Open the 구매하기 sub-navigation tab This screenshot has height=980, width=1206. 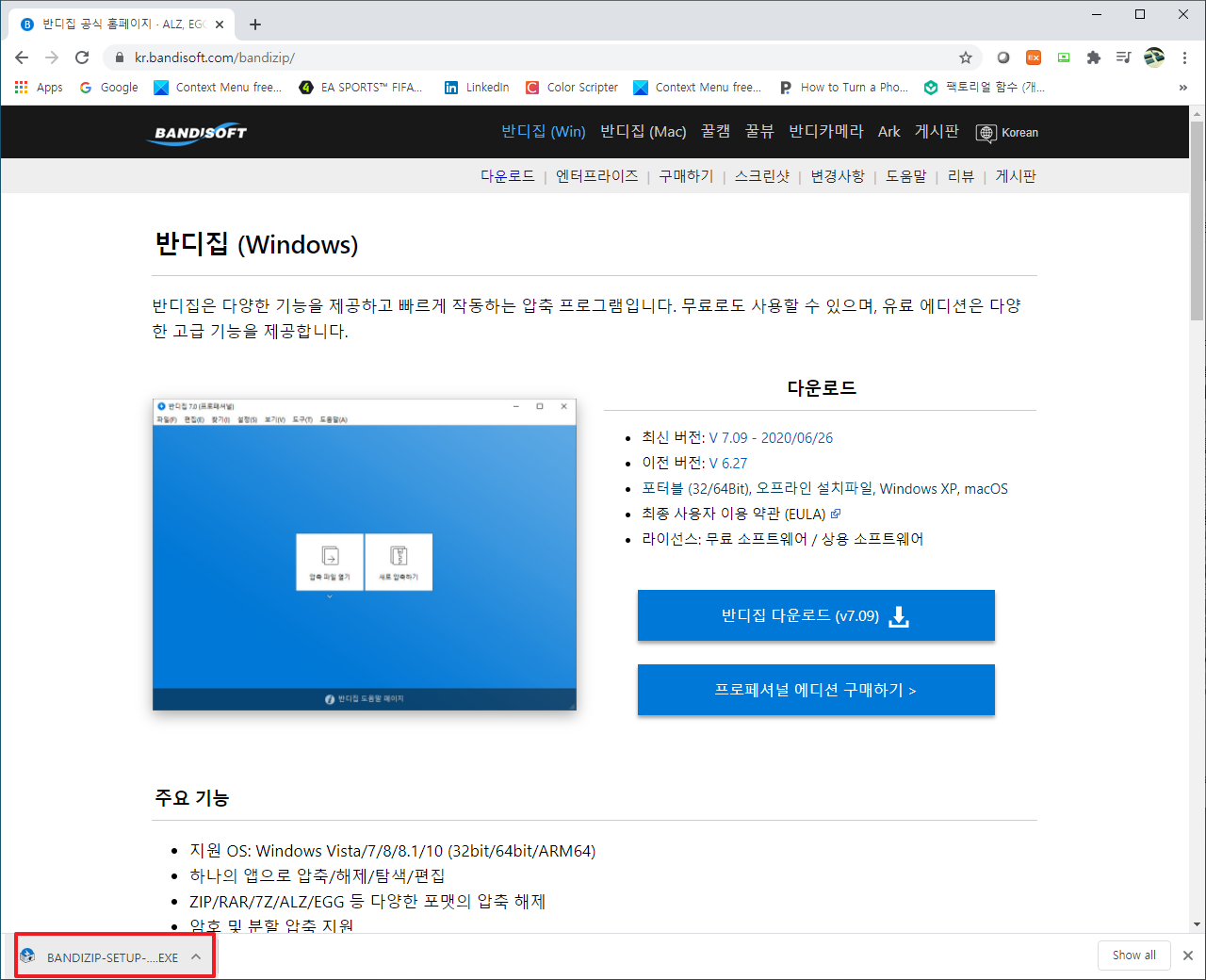[x=686, y=176]
